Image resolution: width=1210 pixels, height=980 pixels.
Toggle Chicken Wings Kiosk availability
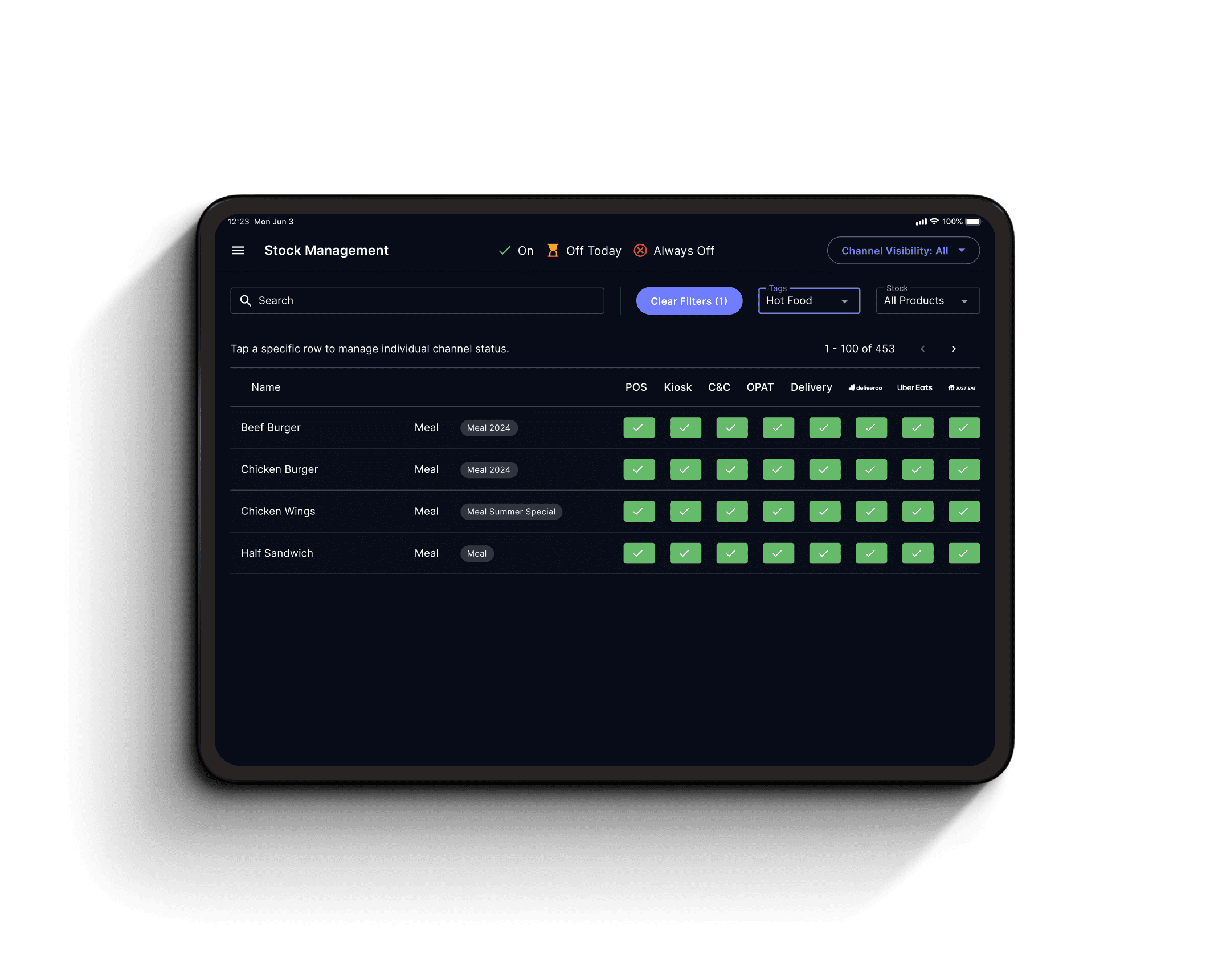(685, 512)
